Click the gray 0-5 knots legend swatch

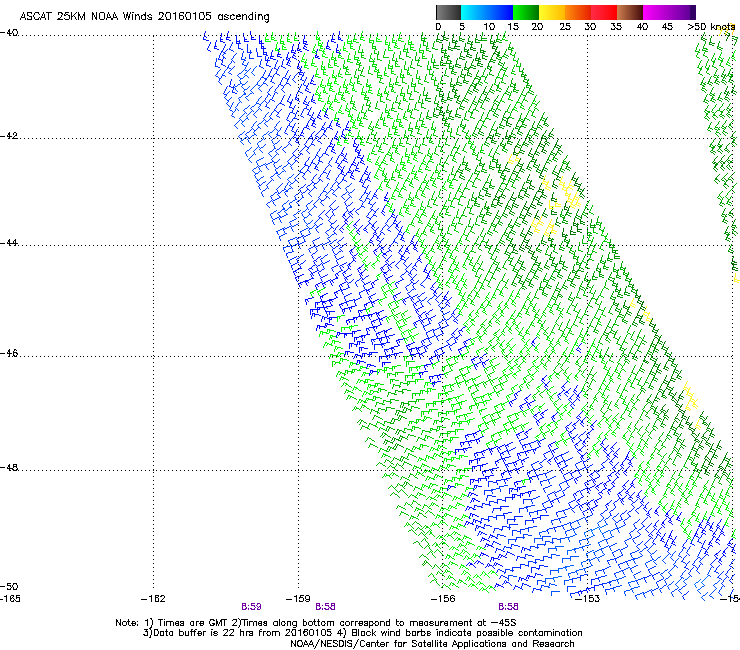[448, 12]
